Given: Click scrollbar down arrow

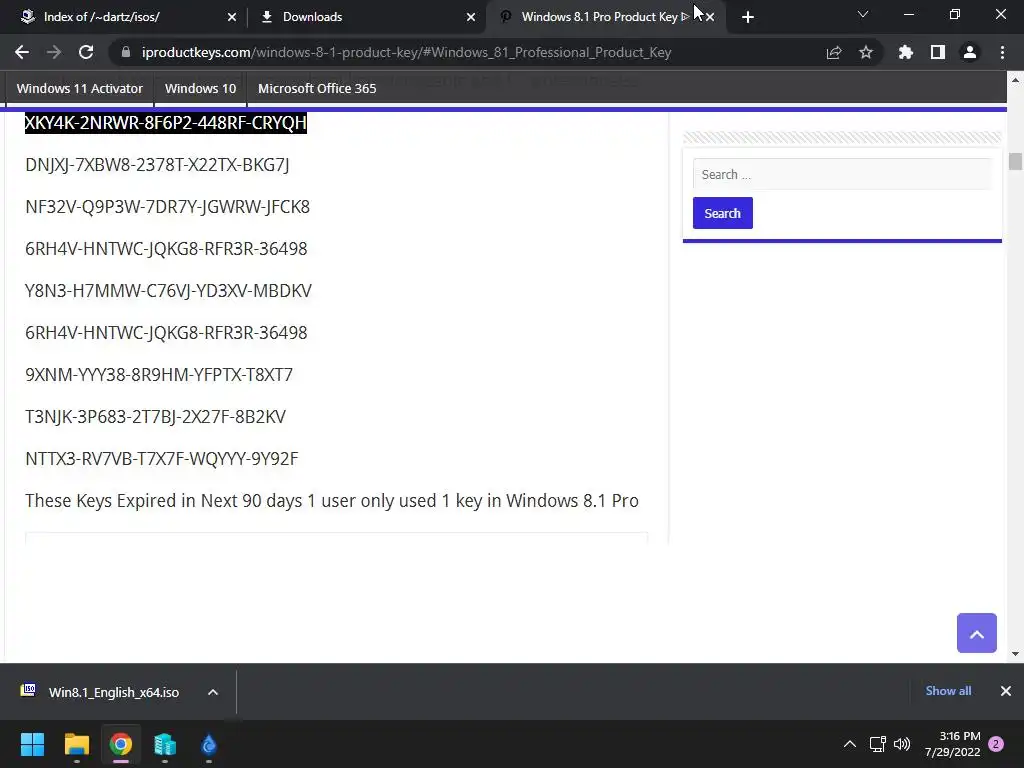Looking at the screenshot, I should (x=1015, y=654).
